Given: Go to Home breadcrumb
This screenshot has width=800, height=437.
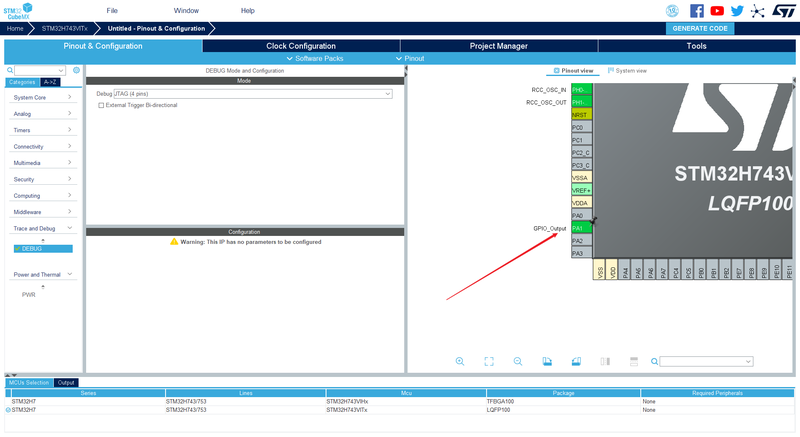Looking at the screenshot, I should tap(15, 29).
